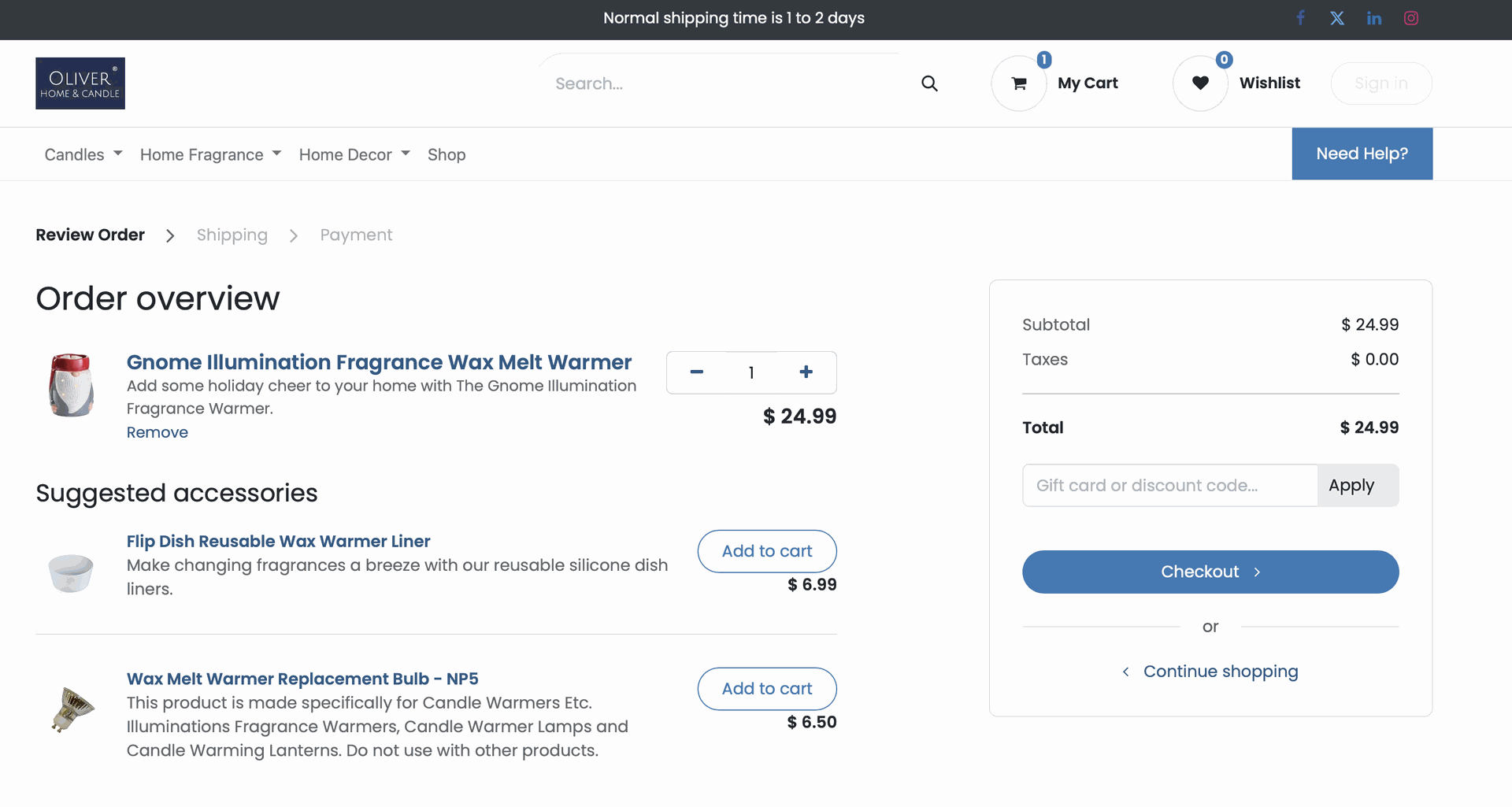Expand the Candles dropdown menu
This screenshot has height=807, width=1512.
point(83,155)
